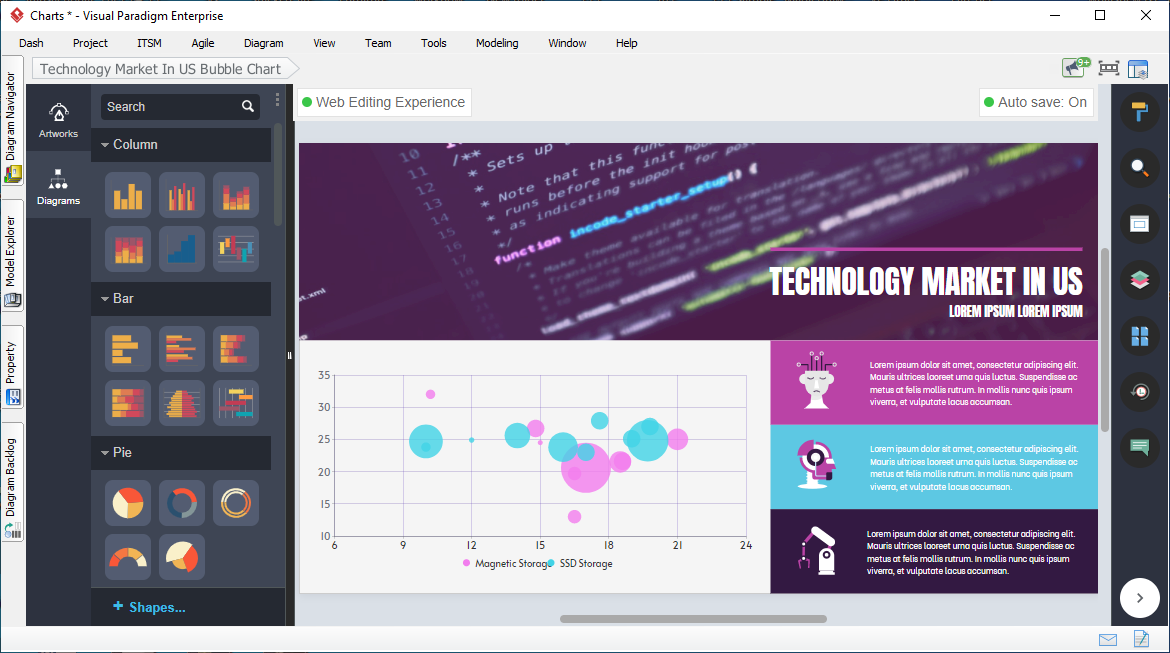Insert a basic bar chart
Screen dimensions: 1170x653
pyautogui.click(x=128, y=349)
